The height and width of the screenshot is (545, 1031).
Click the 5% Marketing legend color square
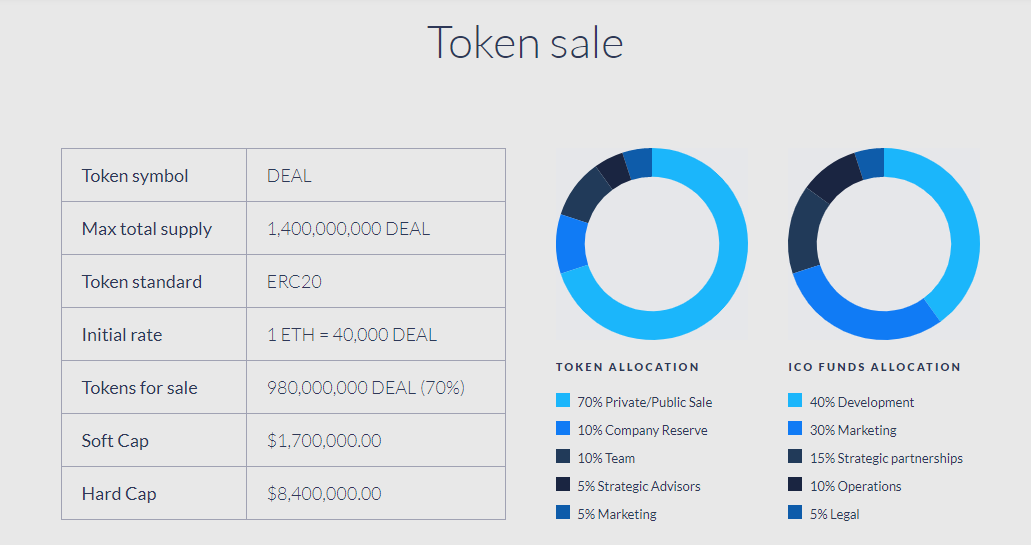pos(563,512)
